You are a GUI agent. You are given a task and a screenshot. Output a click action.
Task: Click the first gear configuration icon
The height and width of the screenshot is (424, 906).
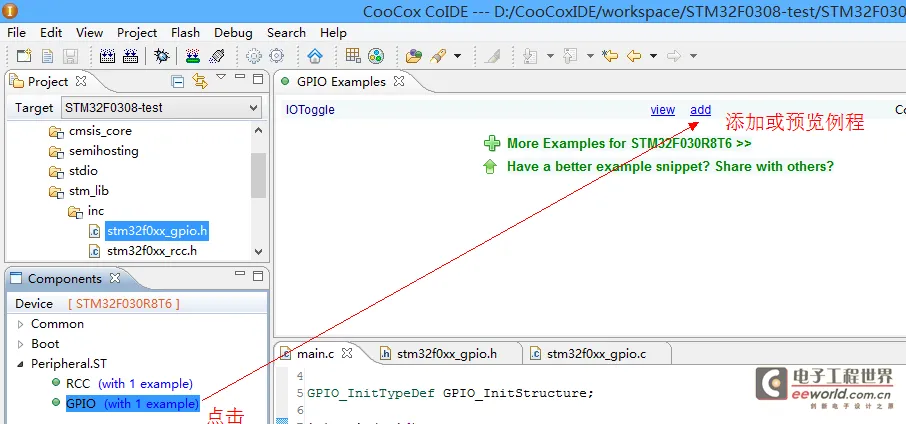[x=254, y=56]
